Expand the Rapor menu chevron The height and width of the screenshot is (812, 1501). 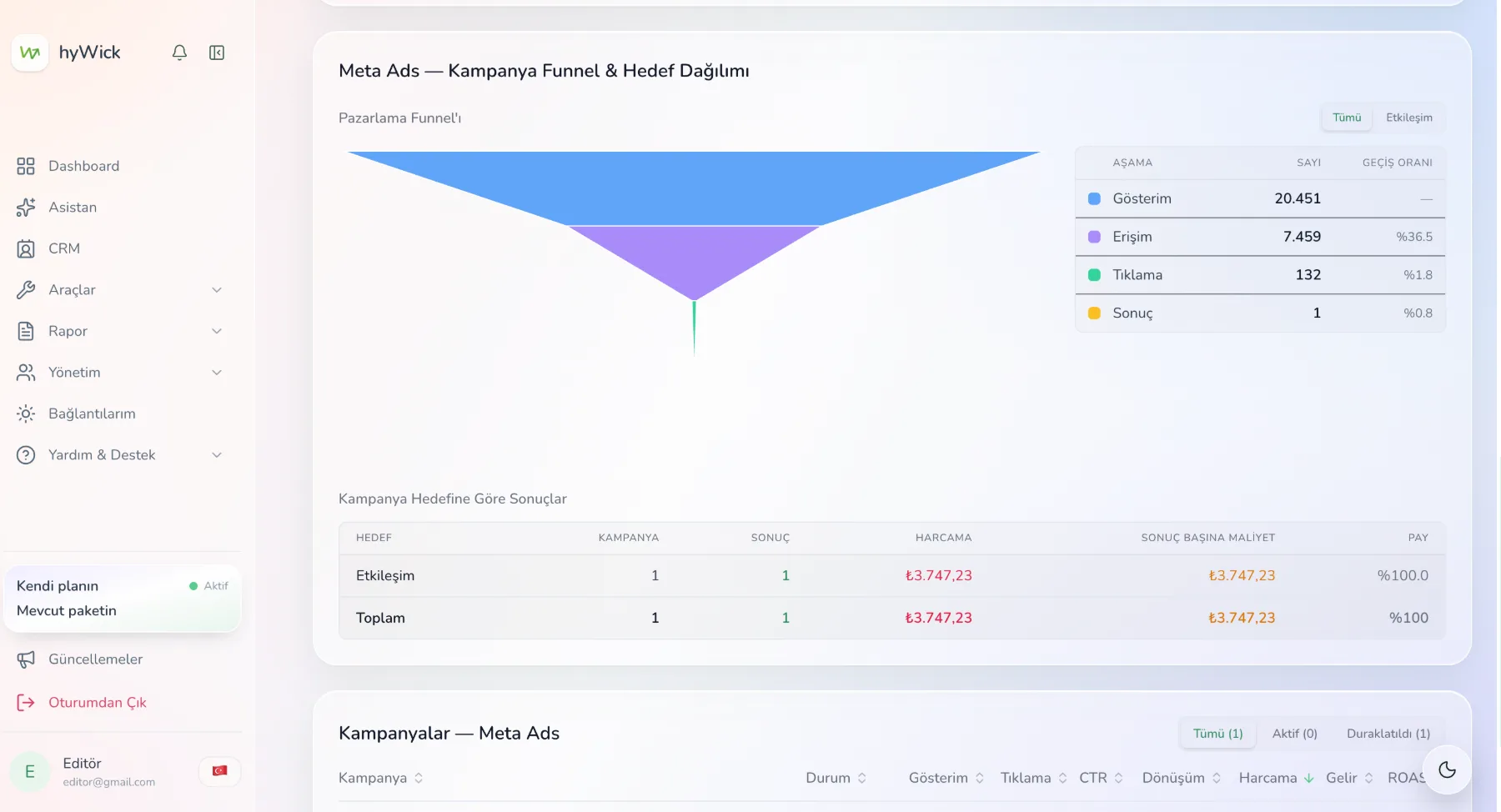point(217,331)
